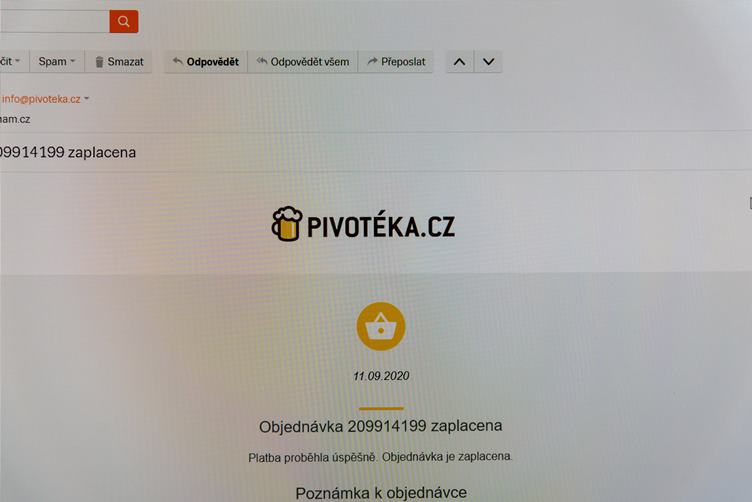Click the orange search magnifier button
Viewport: 752px width, 502px height.
[124, 22]
